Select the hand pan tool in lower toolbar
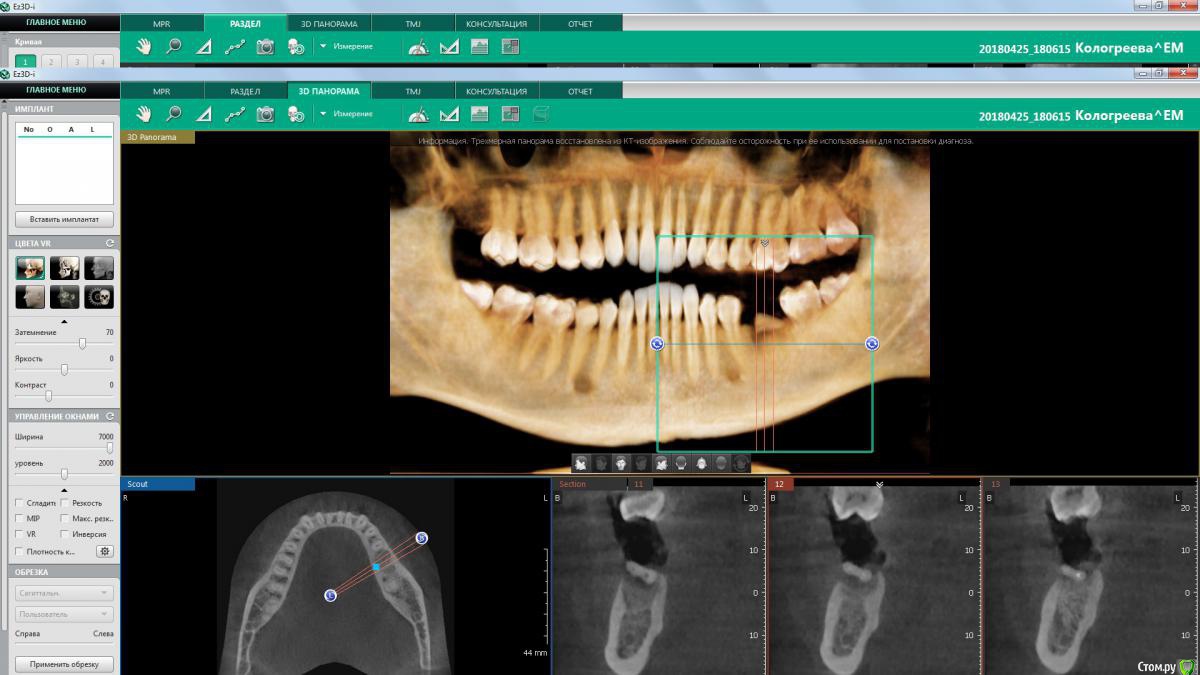The width and height of the screenshot is (1200, 675). [144, 114]
